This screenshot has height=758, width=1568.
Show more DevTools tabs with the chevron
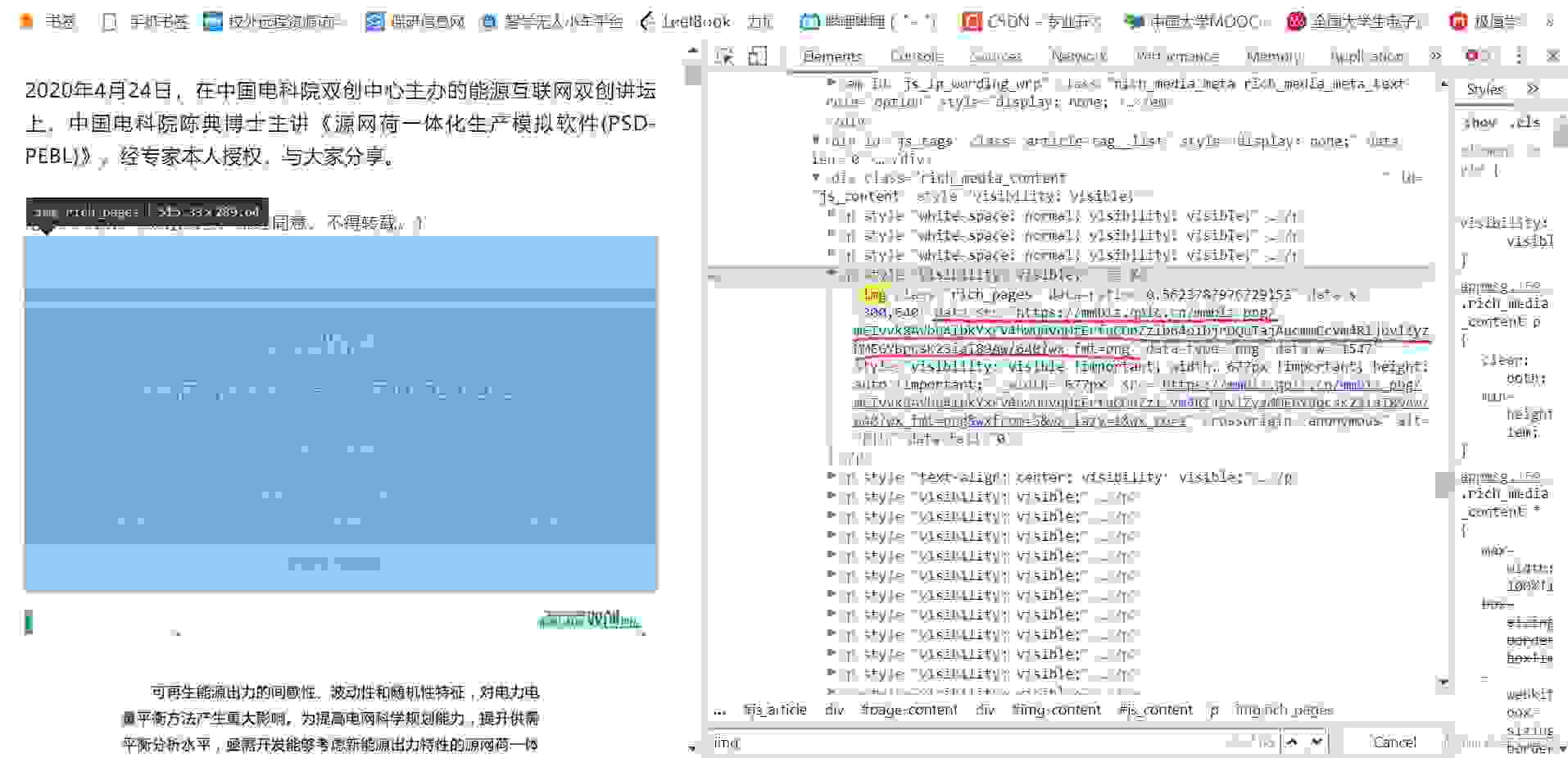tap(1435, 56)
